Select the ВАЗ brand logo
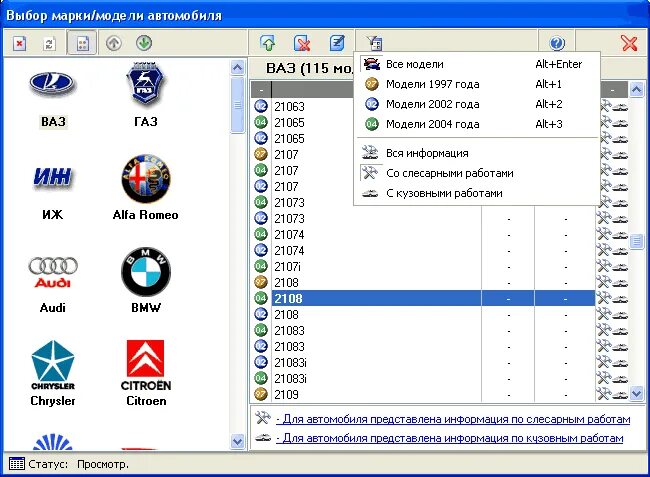 coord(53,84)
